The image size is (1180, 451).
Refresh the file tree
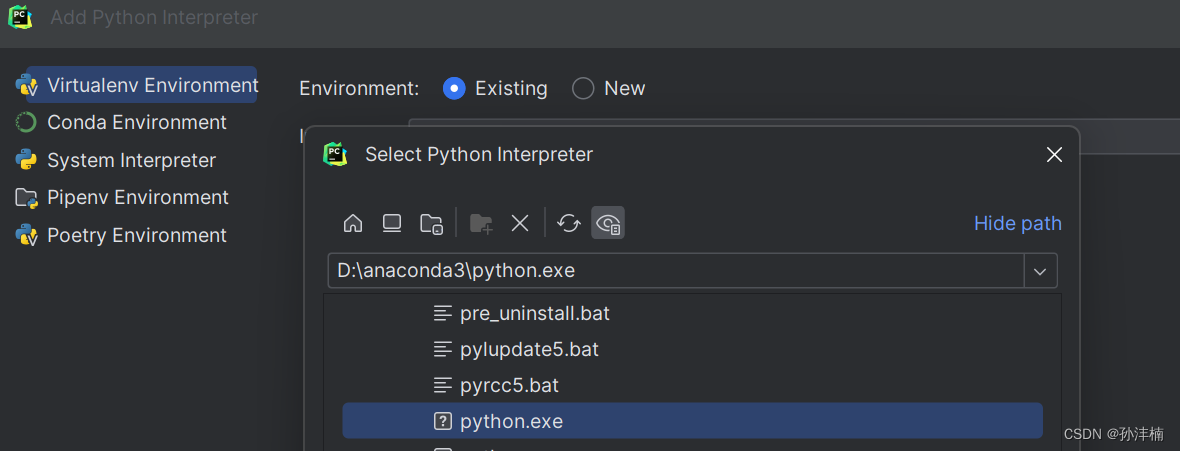pyautogui.click(x=569, y=223)
